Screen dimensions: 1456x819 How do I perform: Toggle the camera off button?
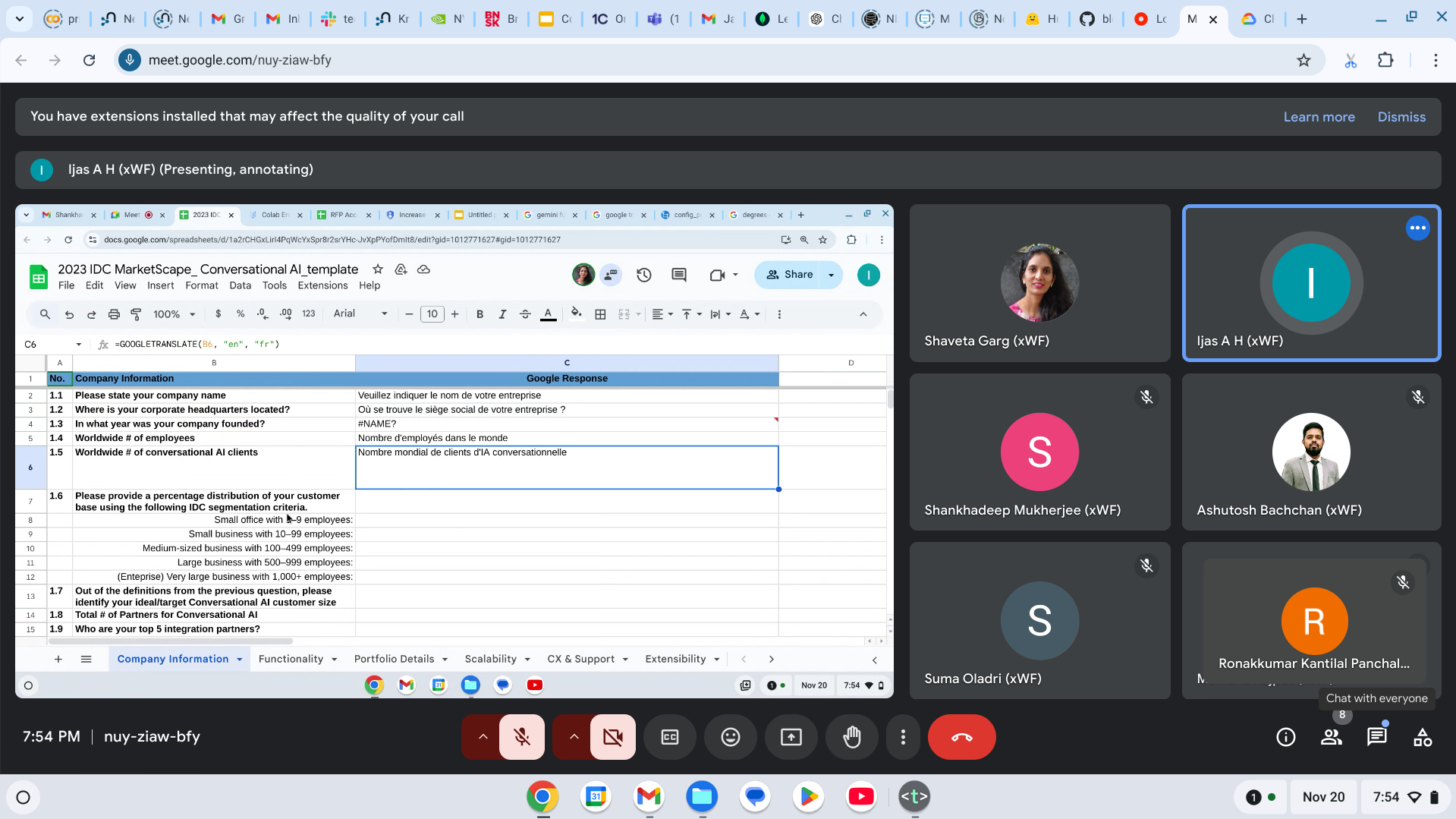[612, 737]
